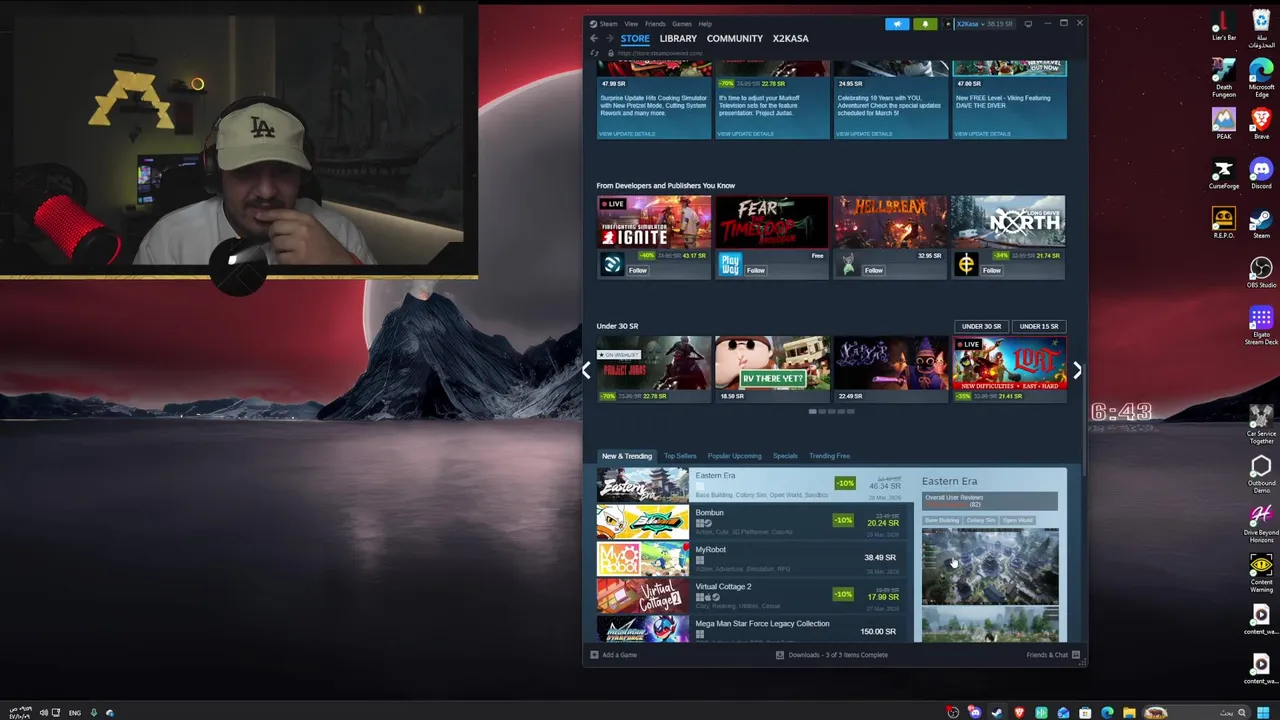The image size is (1280, 720).
Task: Open the RV There Yet? tile
Action: (772, 369)
